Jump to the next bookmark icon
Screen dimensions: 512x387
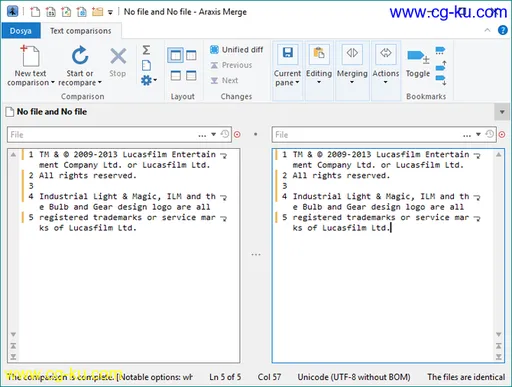click(441, 80)
